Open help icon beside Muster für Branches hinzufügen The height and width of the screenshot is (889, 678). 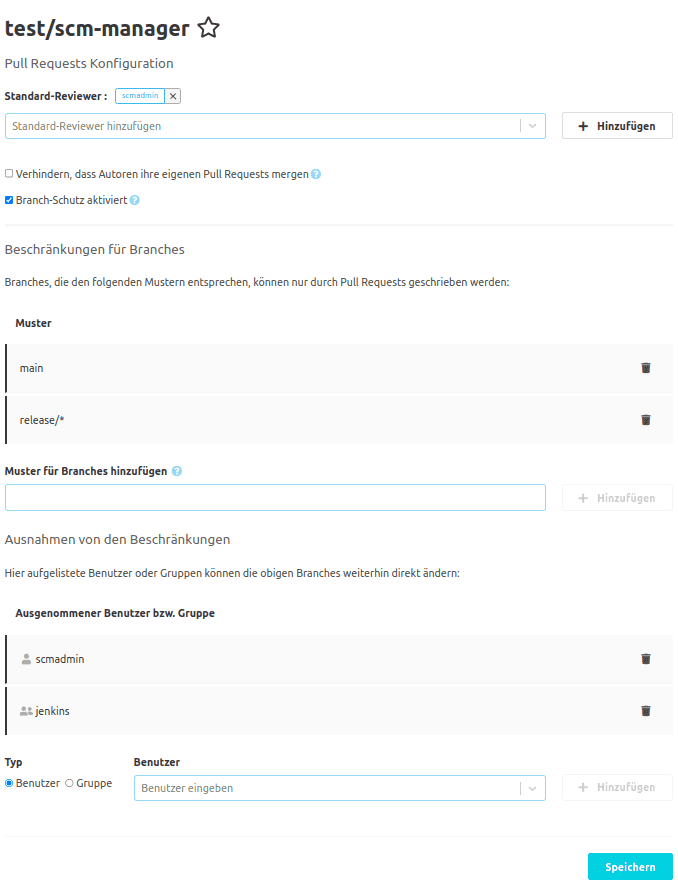176,470
